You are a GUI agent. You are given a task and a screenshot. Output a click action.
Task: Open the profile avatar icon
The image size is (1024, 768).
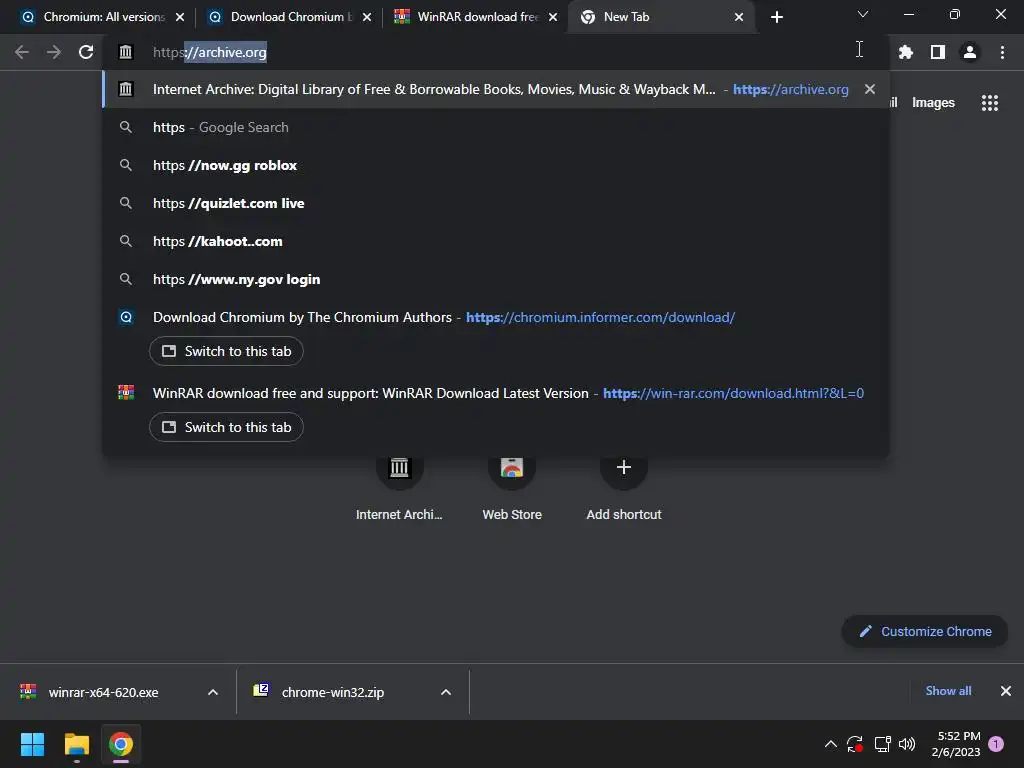pos(970,52)
